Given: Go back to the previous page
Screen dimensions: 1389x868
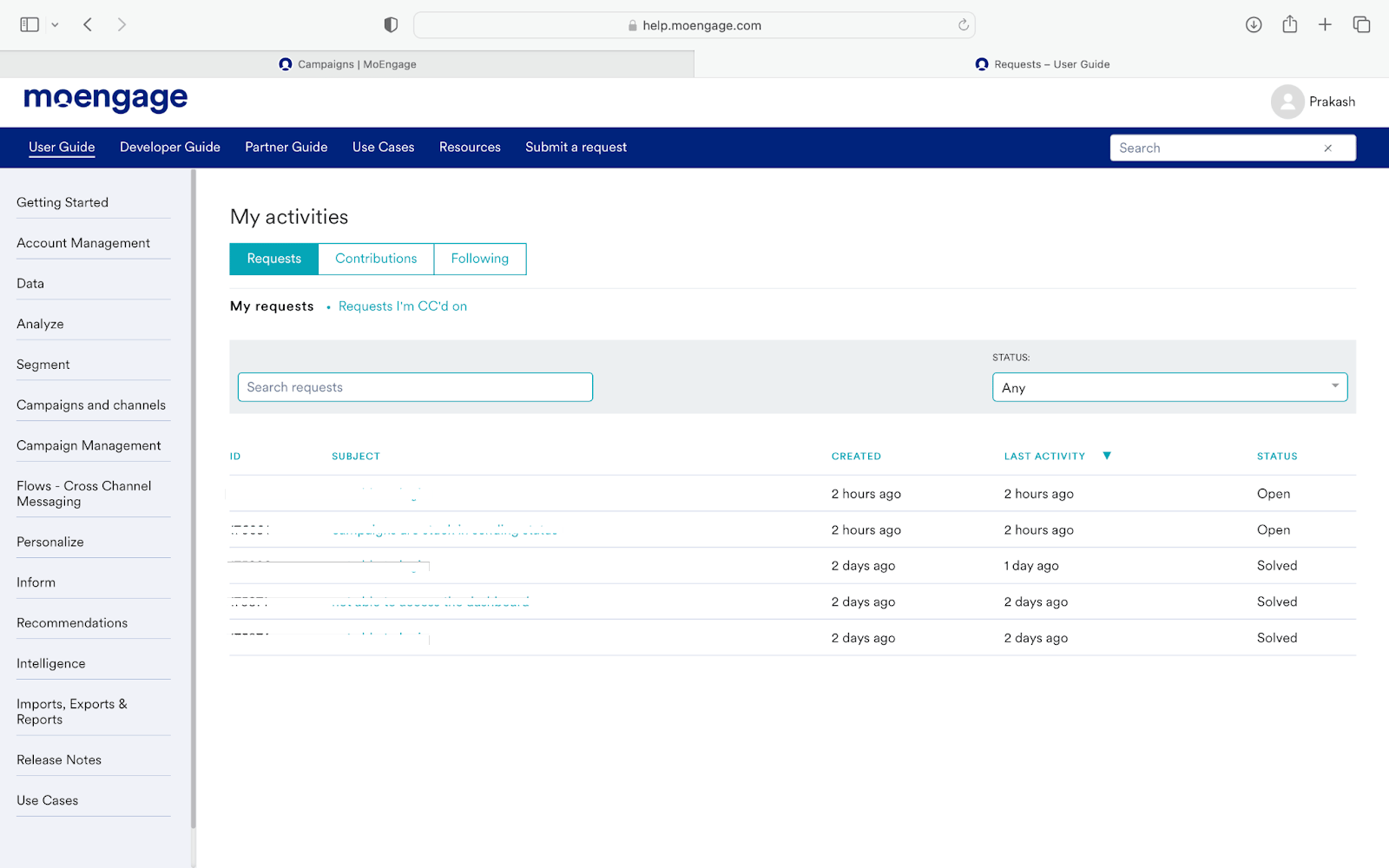Looking at the screenshot, I should tap(88, 24).
